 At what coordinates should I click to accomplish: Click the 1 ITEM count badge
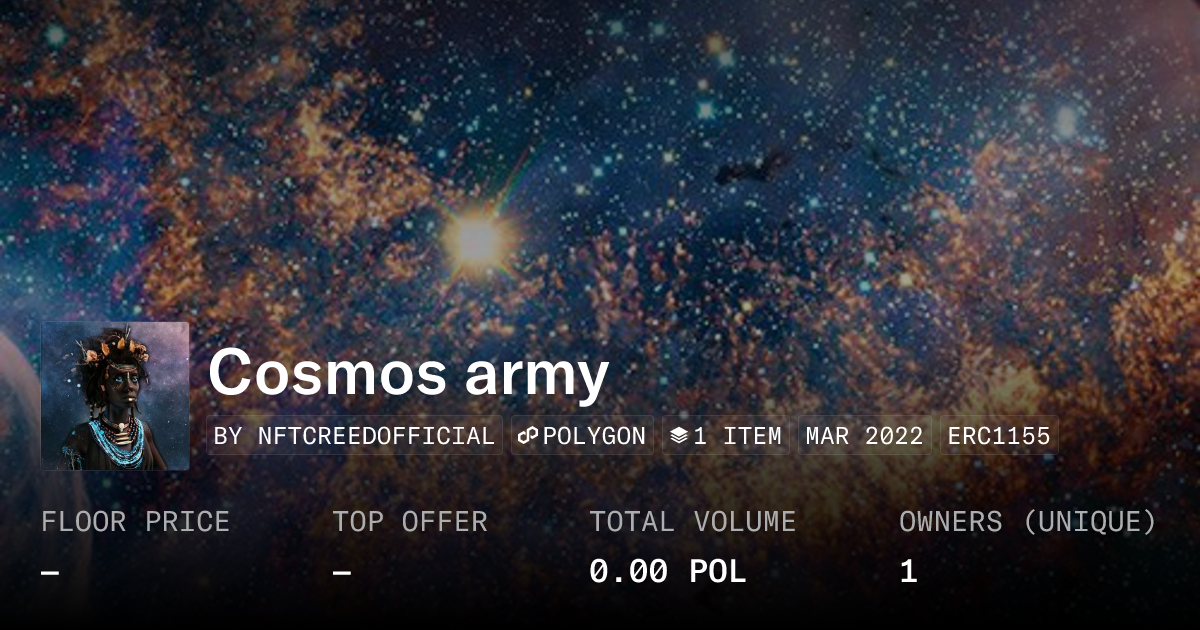[737, 436]
